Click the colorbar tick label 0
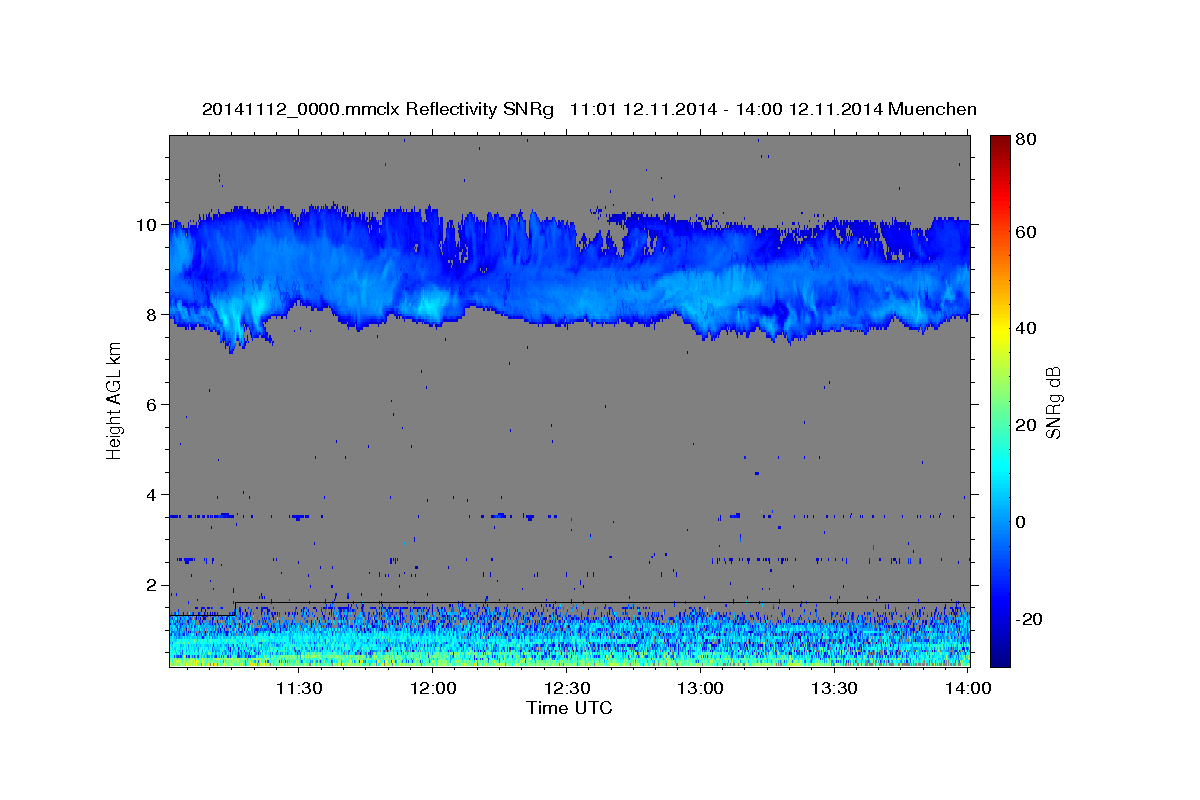Viewport: 1200px width, 800px height. (x=1021, y=522)
